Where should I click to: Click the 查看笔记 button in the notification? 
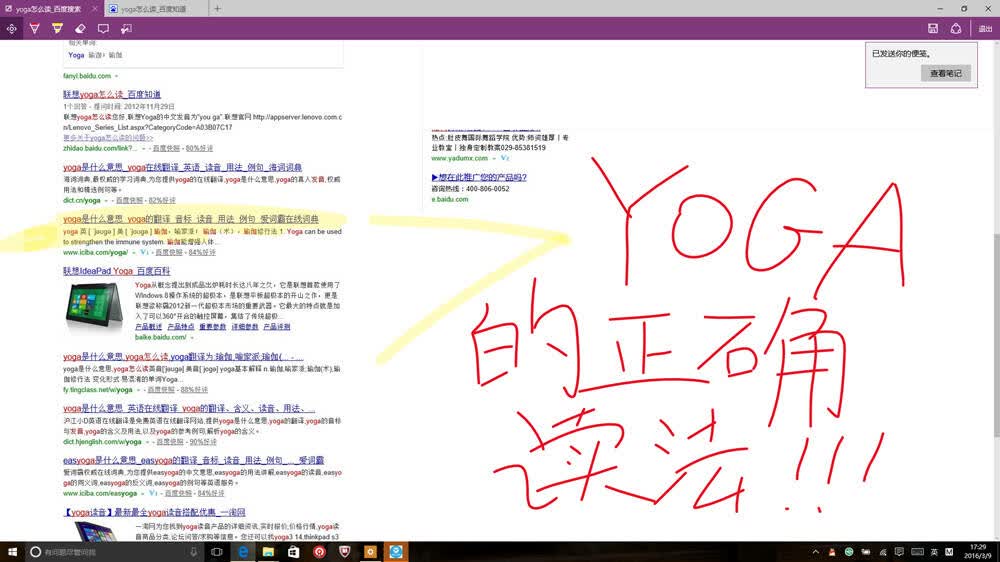tap(945, 73)
